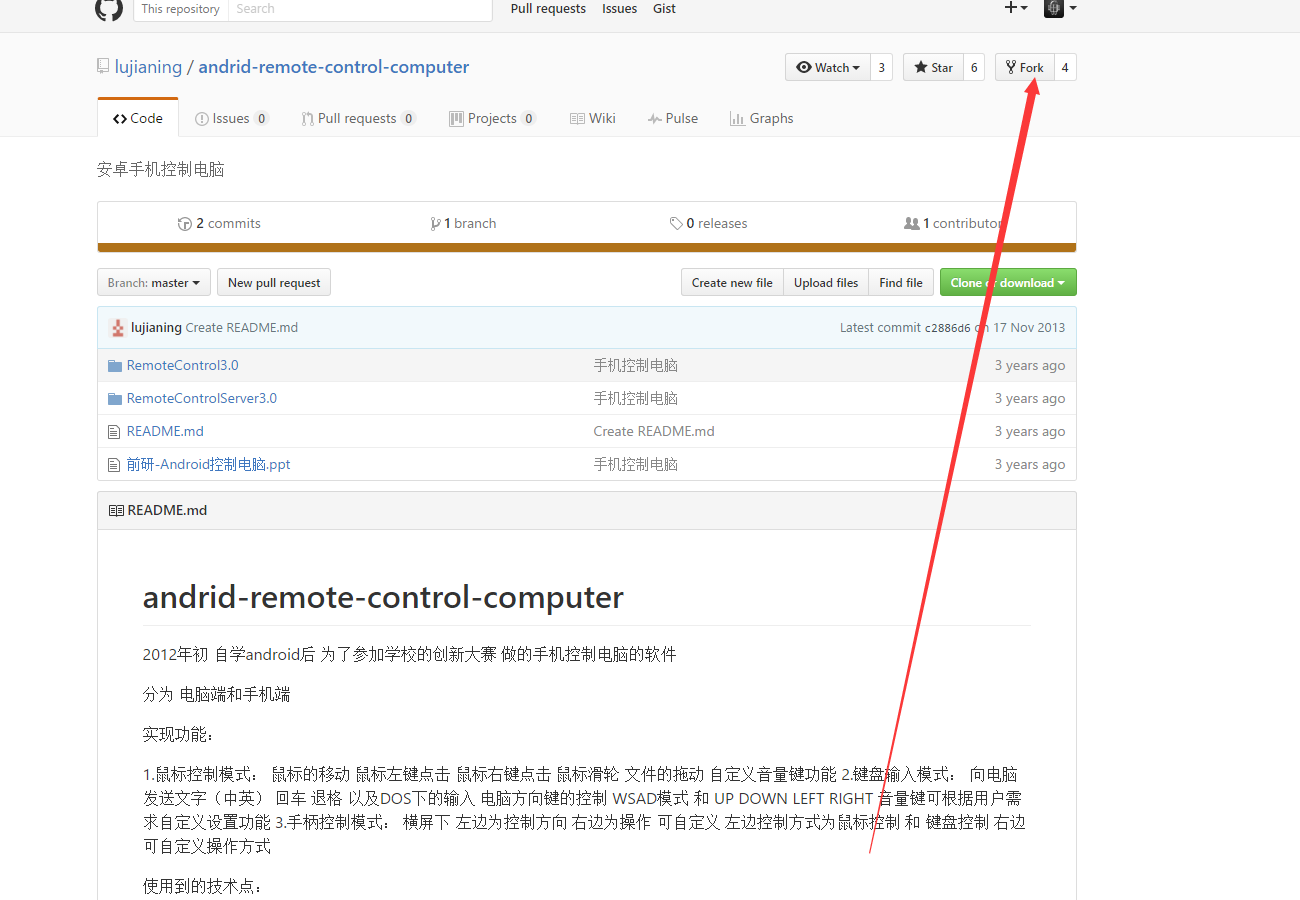Image resolution: width=1300 pixels, height=900 pixels.
Task: Click the README heading andrid-remote-control-computer
Action: click(x=383, y=597)
